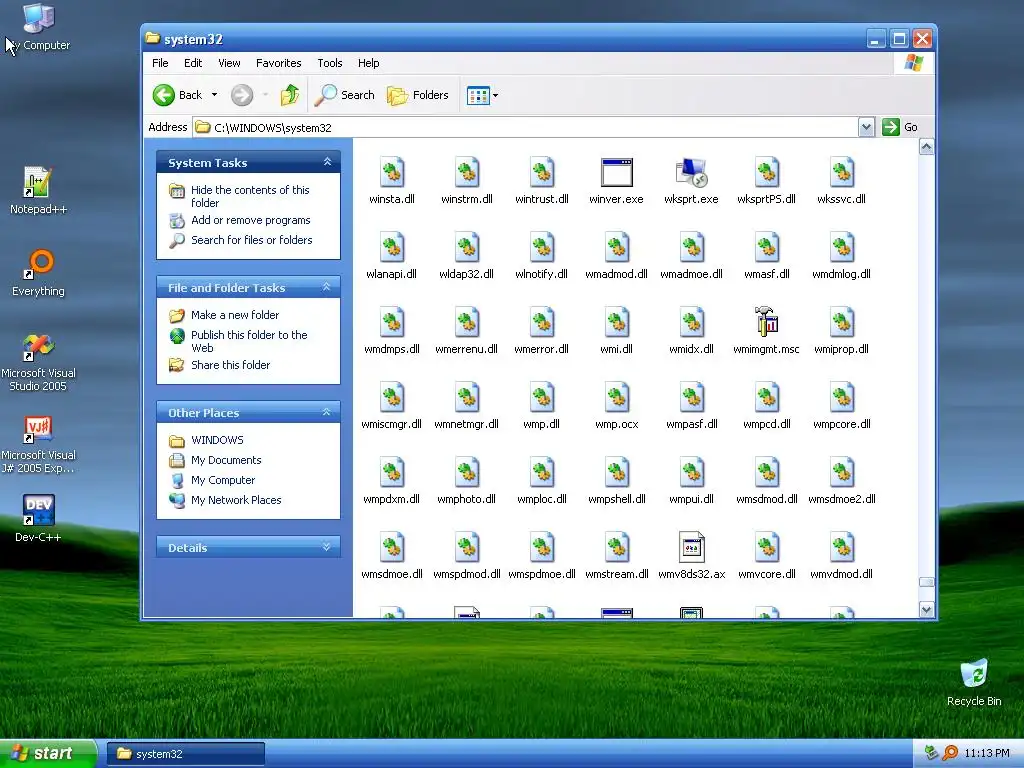Toggle the Folders tree pane

pyautogui.click(x=417, y=95)
